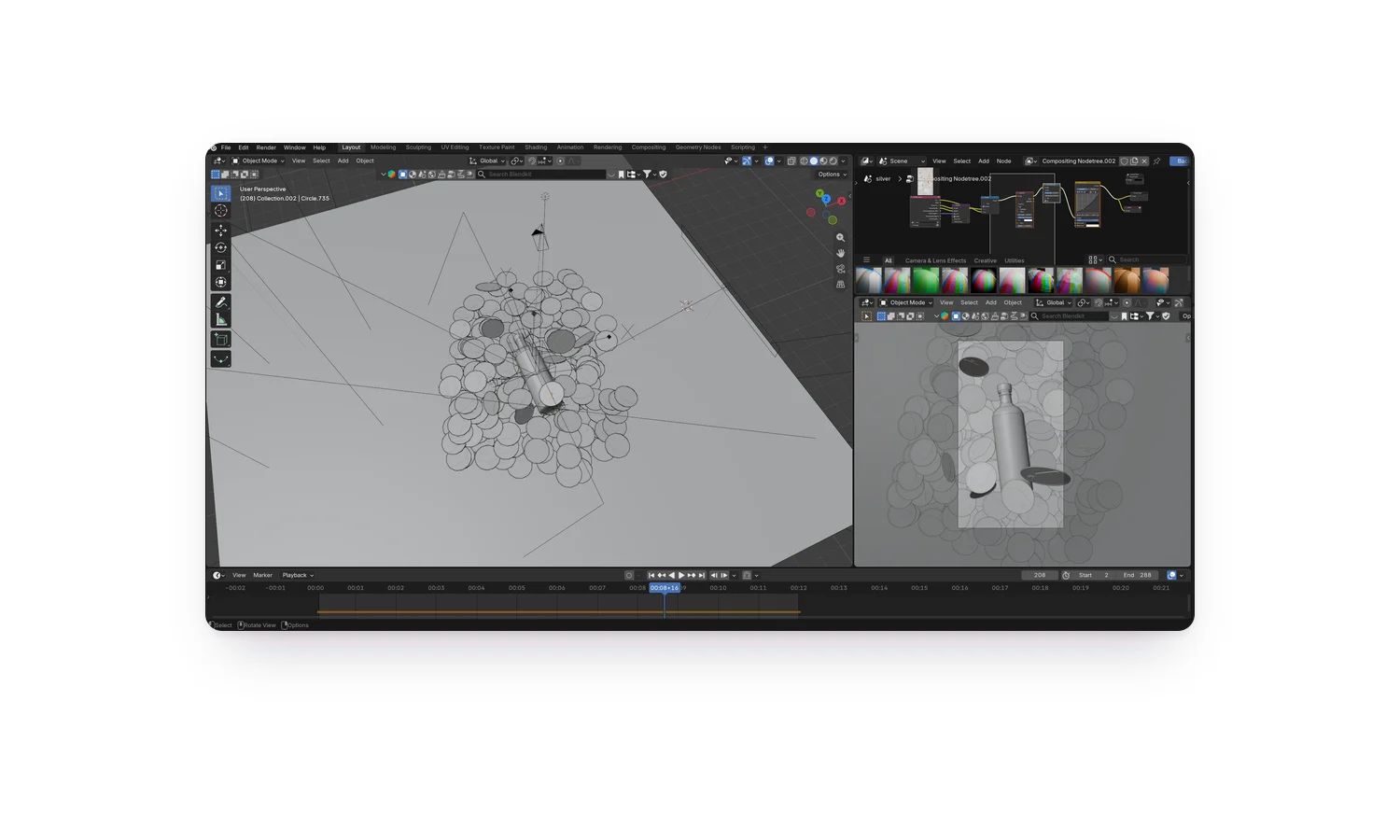Choose the Scale tool in left toolbar
The height and width of the screenshot is (840, 1400).
tap(220, 265)
